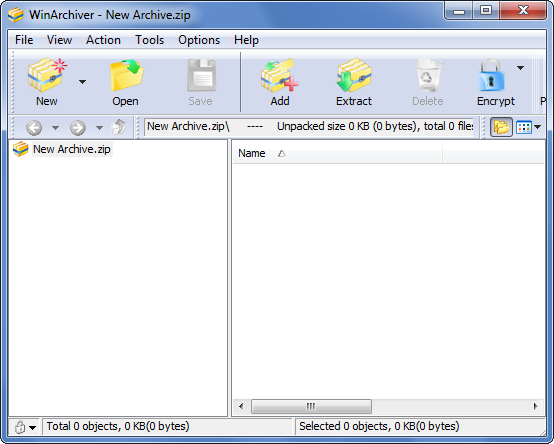Expand the view mode dropdown arrow

[x=538, y=127]
